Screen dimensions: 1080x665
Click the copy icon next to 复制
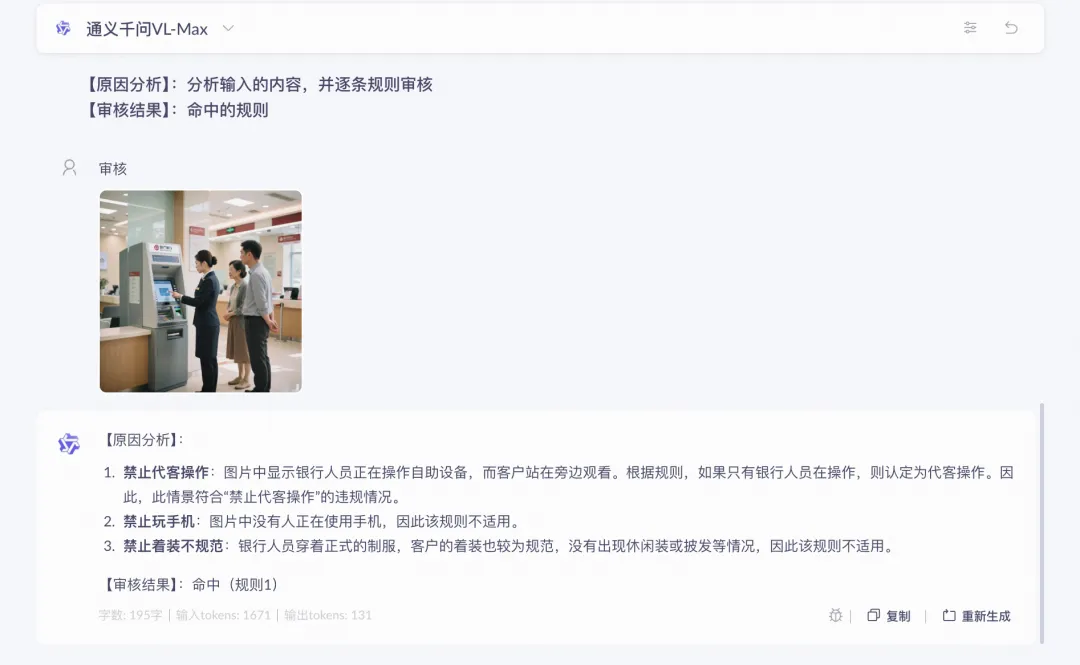click(873, 615)
